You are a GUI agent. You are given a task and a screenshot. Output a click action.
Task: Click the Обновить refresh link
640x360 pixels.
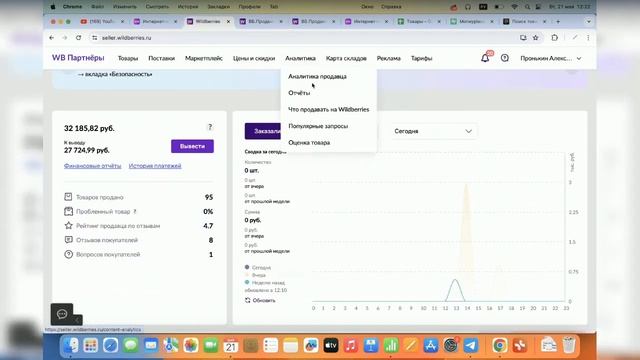pyautogui.click(x=264, y=300)
